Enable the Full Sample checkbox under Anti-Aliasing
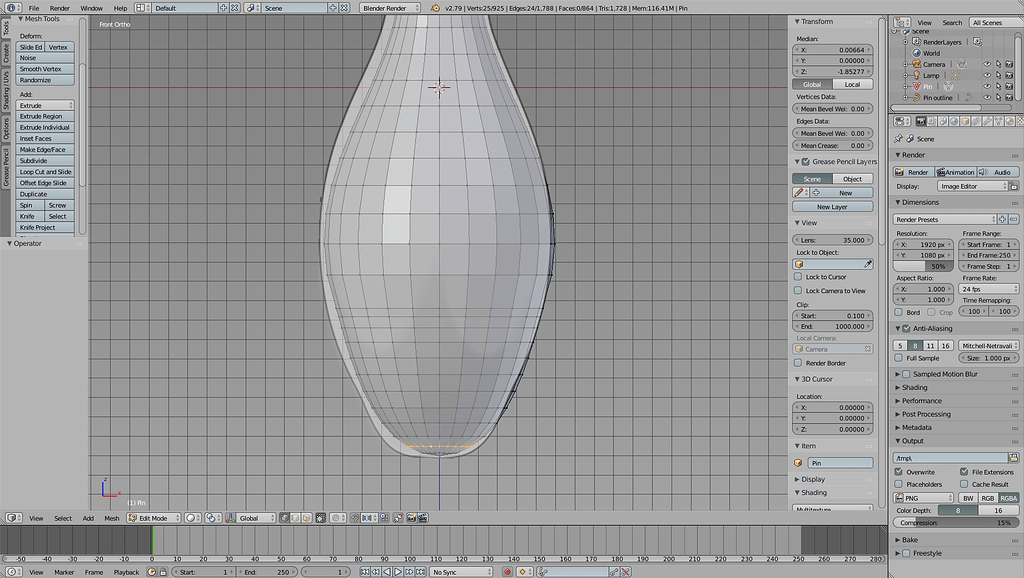Screen dimensions: 1024x578 [899, 357]
